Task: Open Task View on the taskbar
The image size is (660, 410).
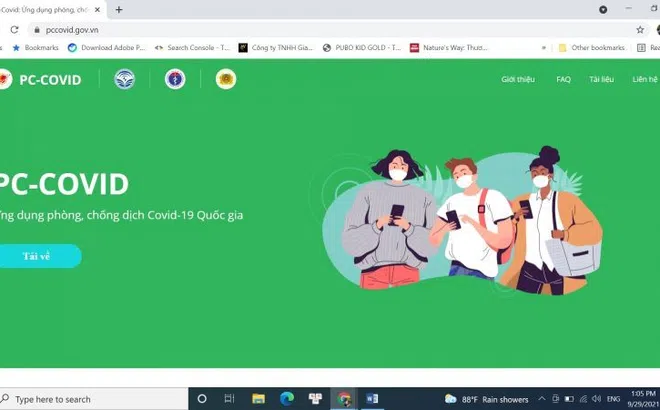Action: coord(229,399)
